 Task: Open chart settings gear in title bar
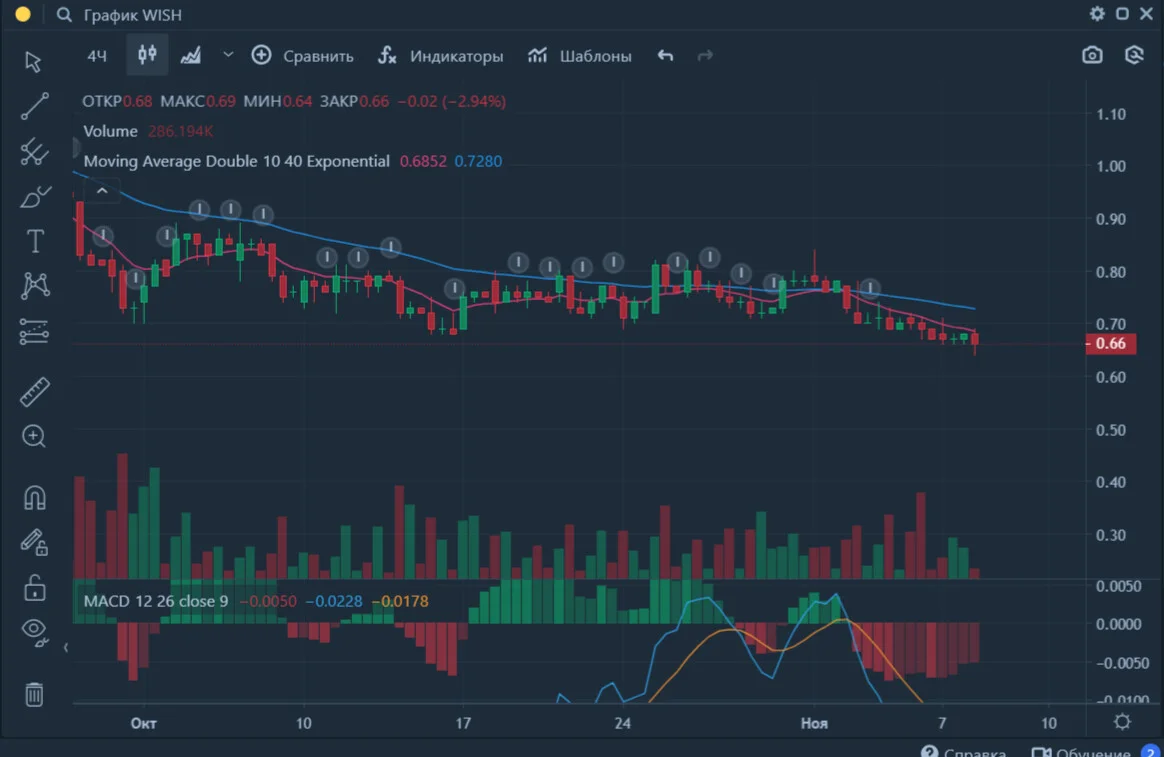(1097, 13)
